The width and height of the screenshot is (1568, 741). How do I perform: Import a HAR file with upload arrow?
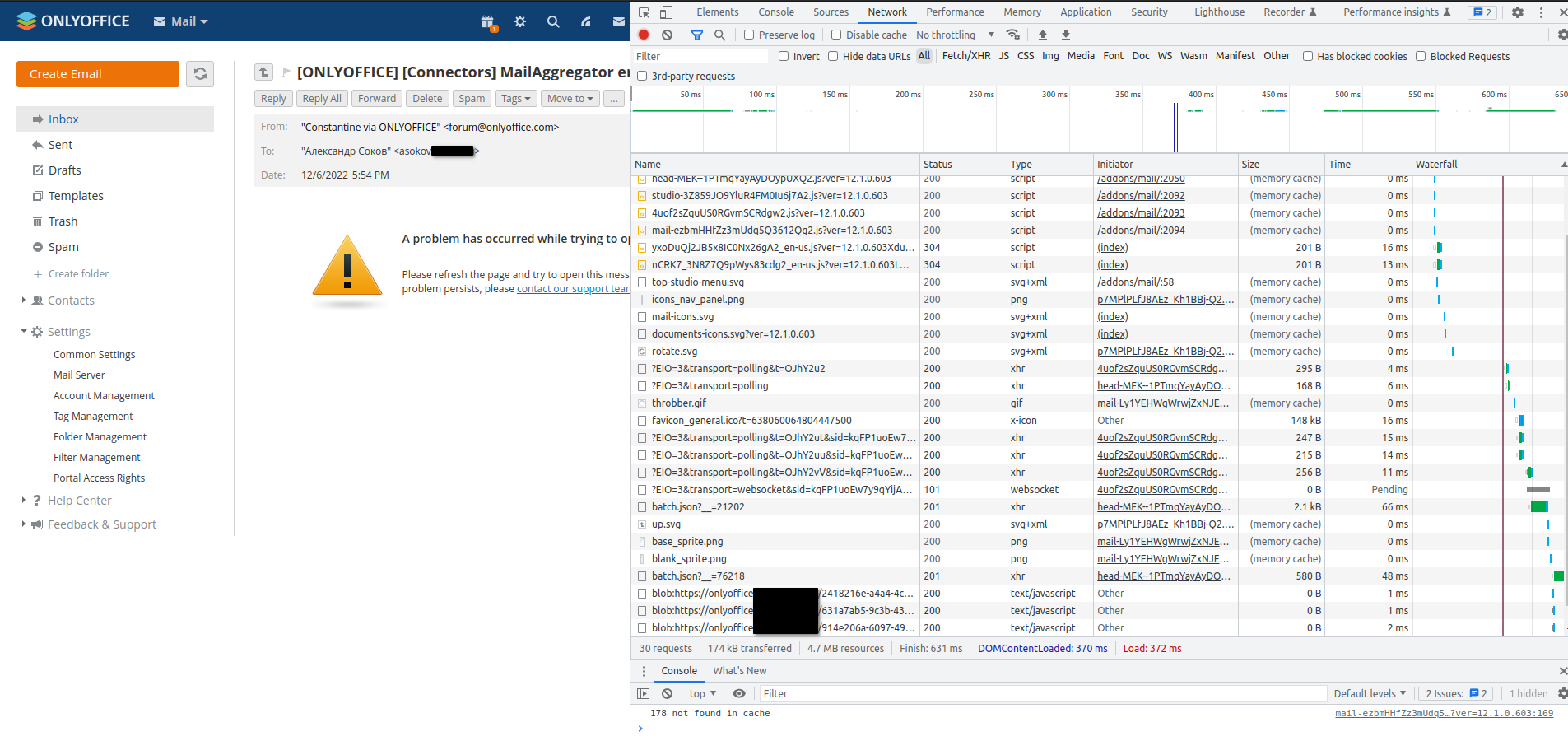[x=1043, y=35]
